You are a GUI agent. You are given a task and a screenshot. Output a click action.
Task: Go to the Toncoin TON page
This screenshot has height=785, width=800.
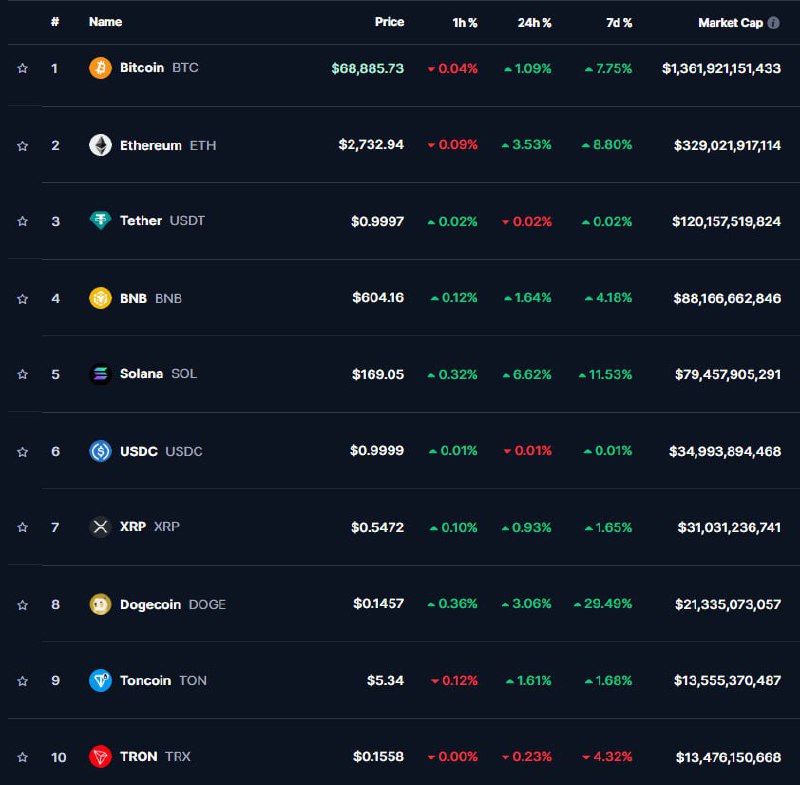(163, 680)
